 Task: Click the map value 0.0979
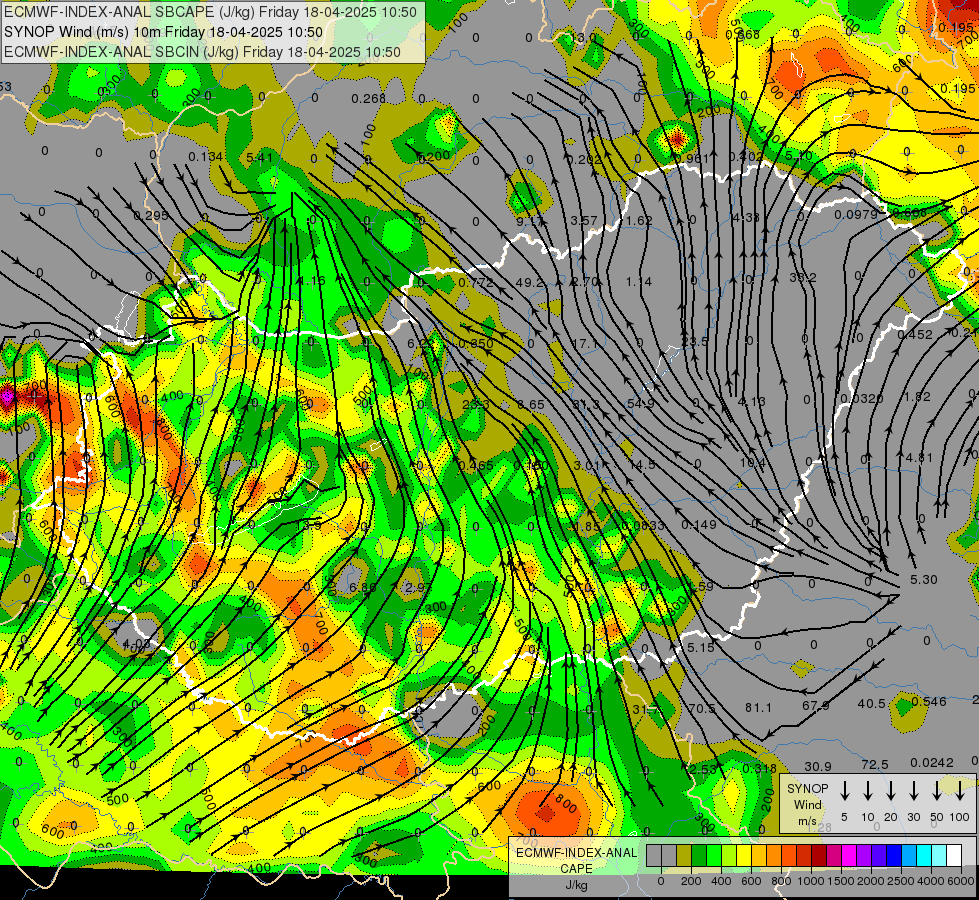pos(856,215)
